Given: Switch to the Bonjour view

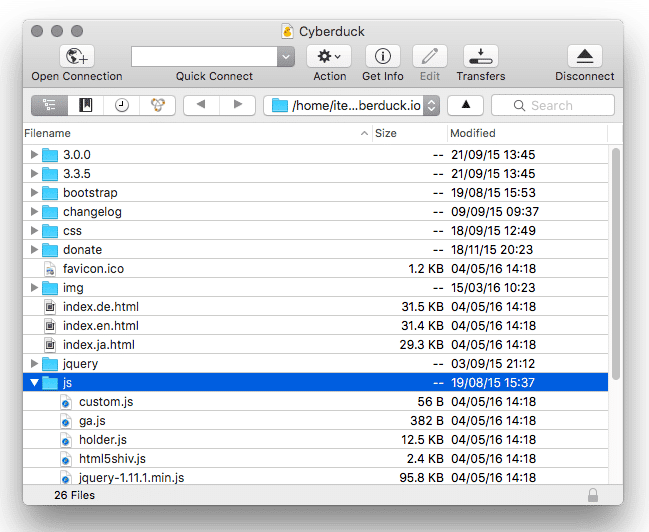Looking at the screenshot, I should 158,105.
